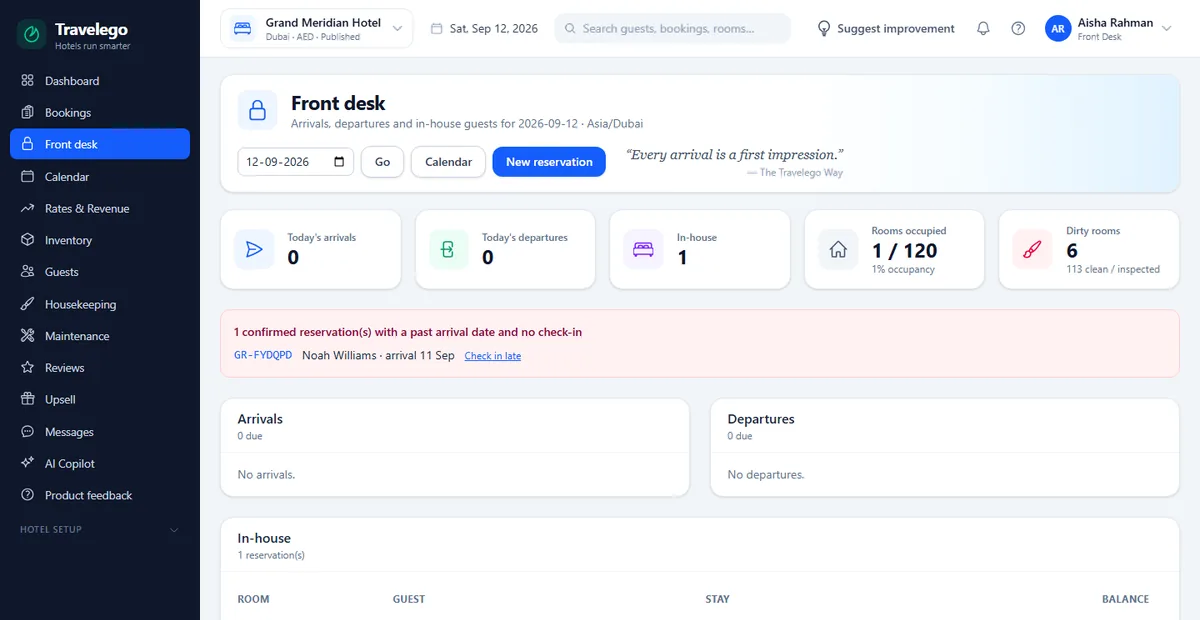This screenshot has height=620, width=1200.
Task: Click the Go button
Action: [382, 162]
